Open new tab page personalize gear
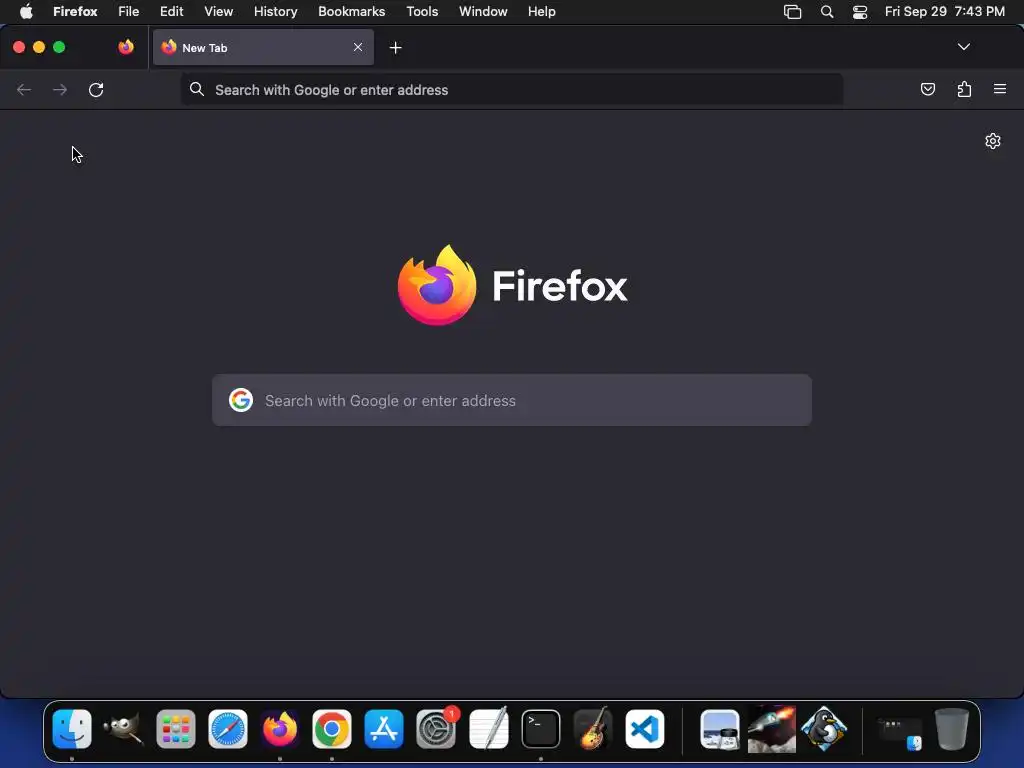1024x768 pixels. point(993,141)
